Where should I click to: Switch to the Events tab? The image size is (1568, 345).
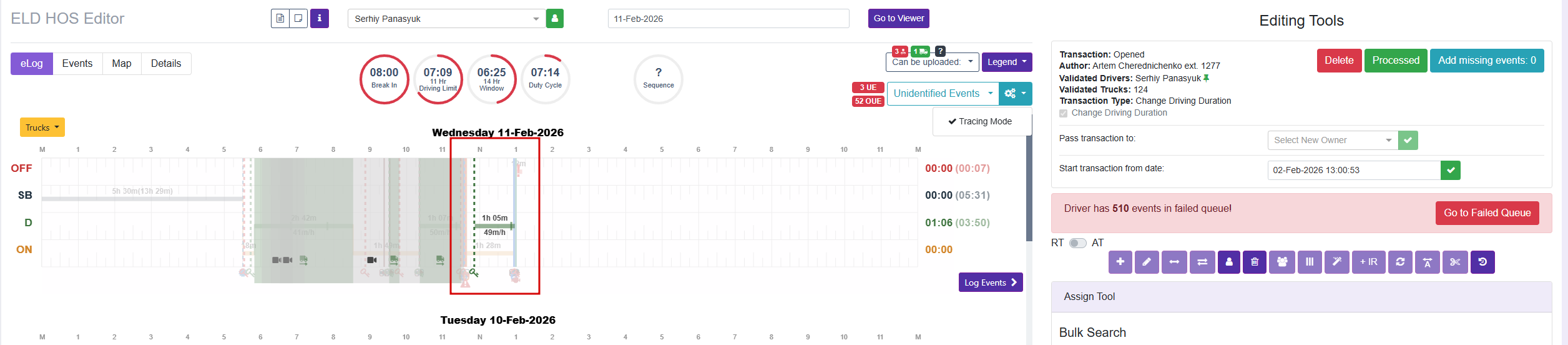pos(77,64)
